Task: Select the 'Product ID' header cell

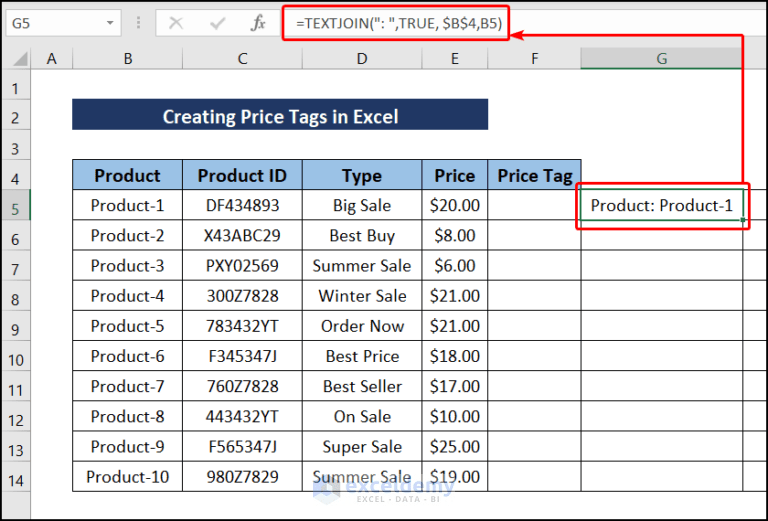Action: click(242, 175)
